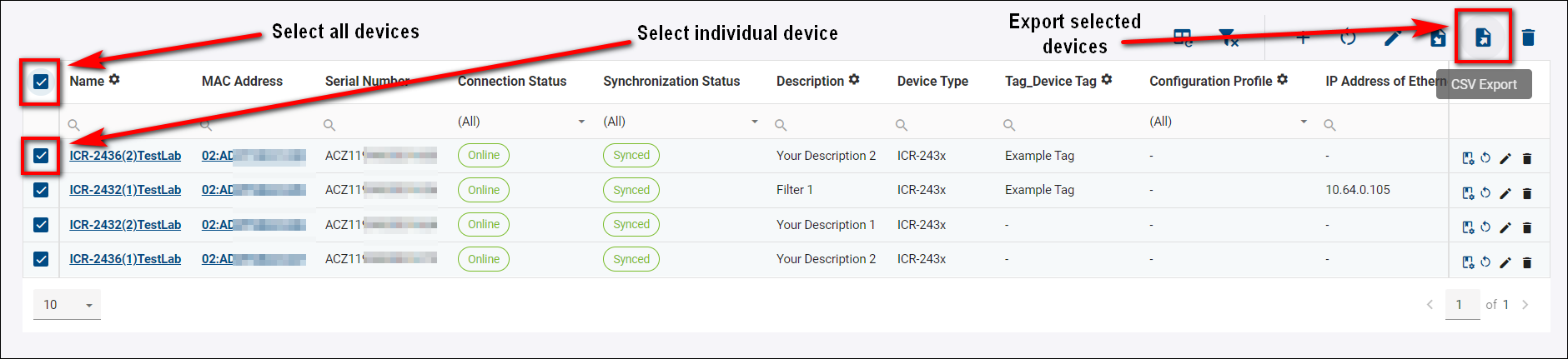Sort by the MAC Address column header

tap(242, 82)
